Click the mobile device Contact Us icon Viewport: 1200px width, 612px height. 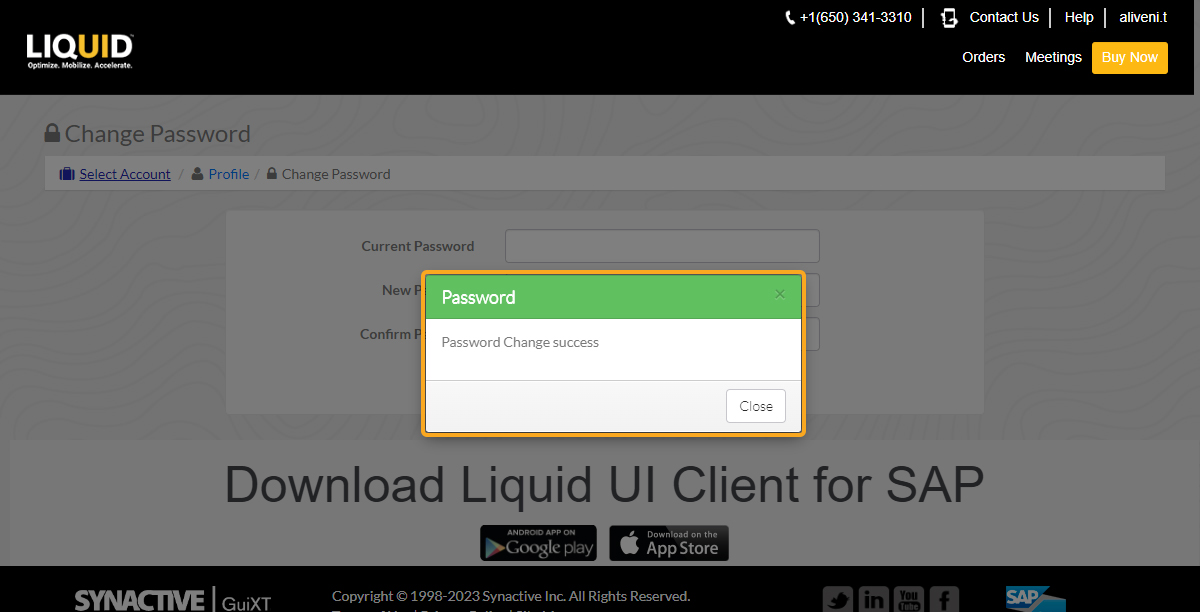click(949, 17)
